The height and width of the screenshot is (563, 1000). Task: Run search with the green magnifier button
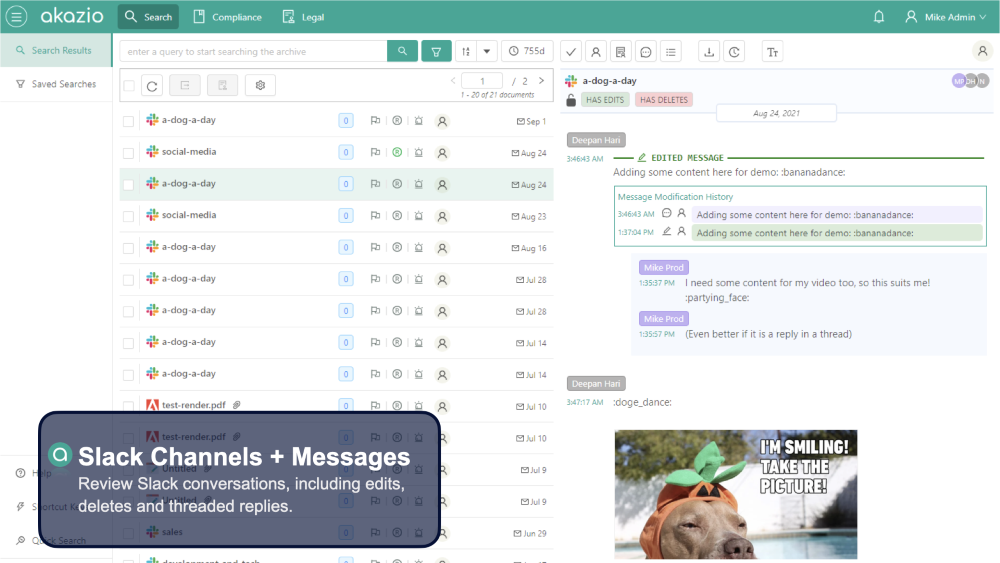402,51
